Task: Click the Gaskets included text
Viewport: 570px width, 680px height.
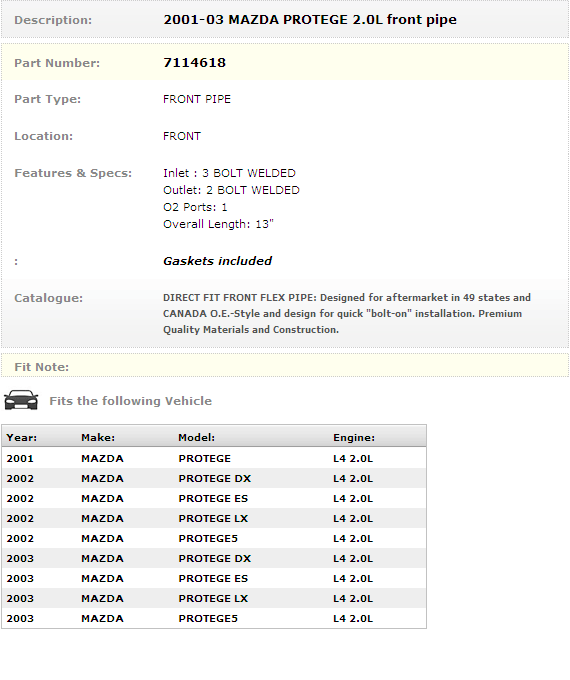Action: click(x=217, y=261)
